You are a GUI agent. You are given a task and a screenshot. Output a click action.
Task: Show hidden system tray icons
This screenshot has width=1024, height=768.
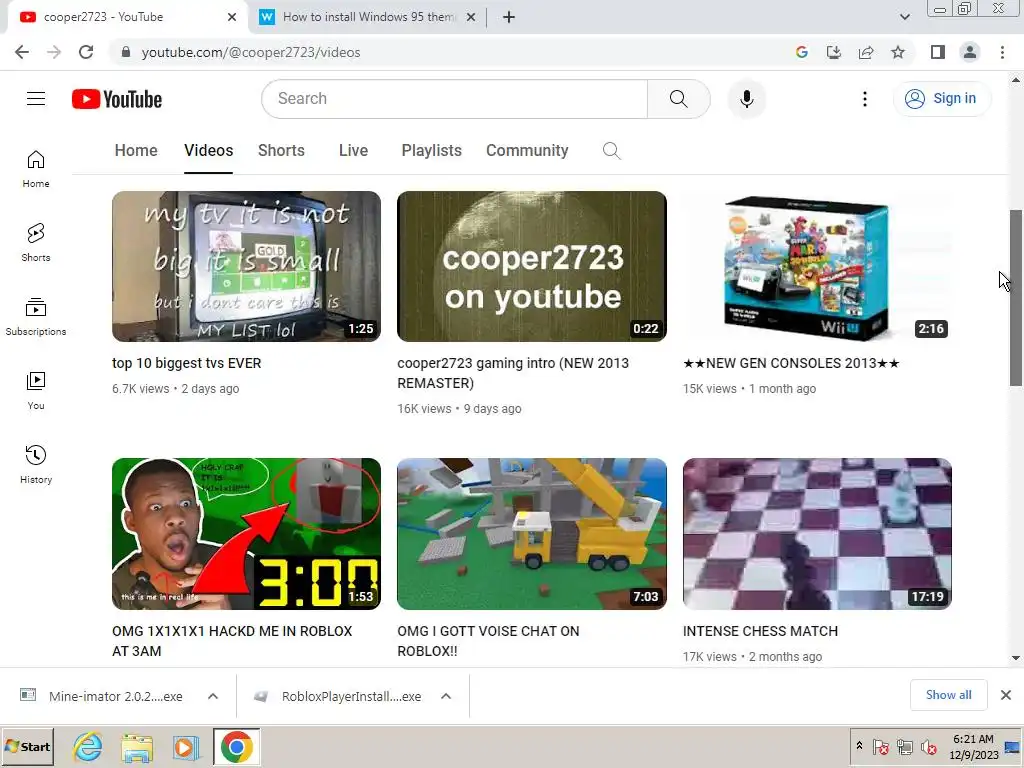(859, 746)
